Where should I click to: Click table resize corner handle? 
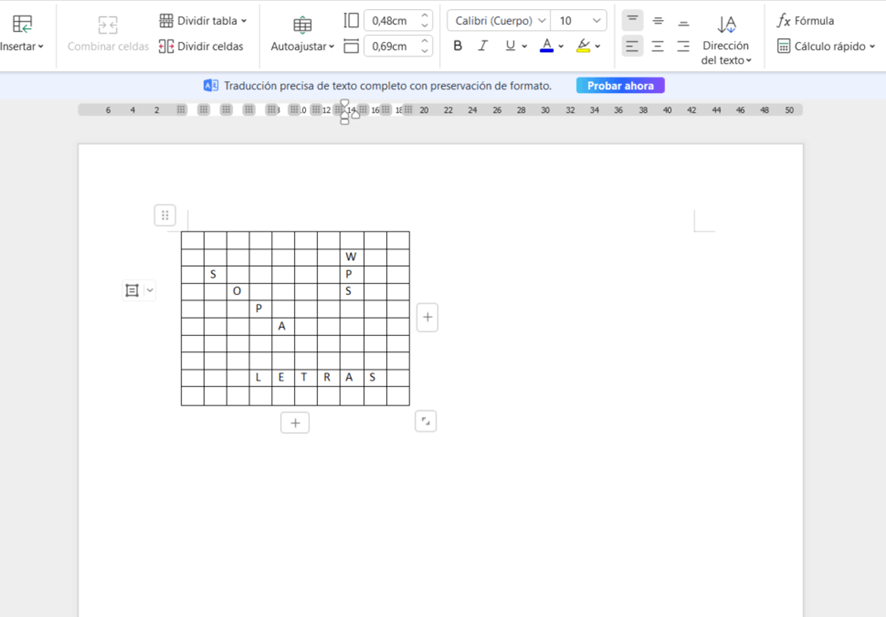click(425, 421)
